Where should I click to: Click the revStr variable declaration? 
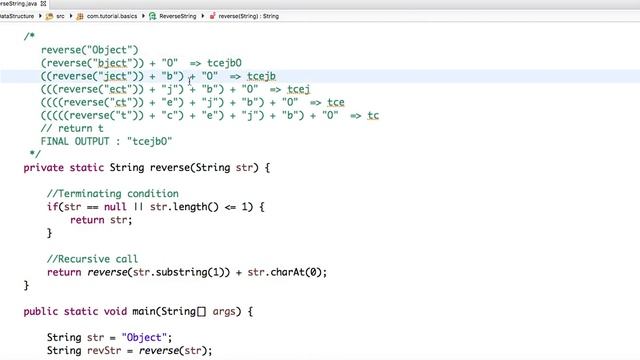[104, 350]
